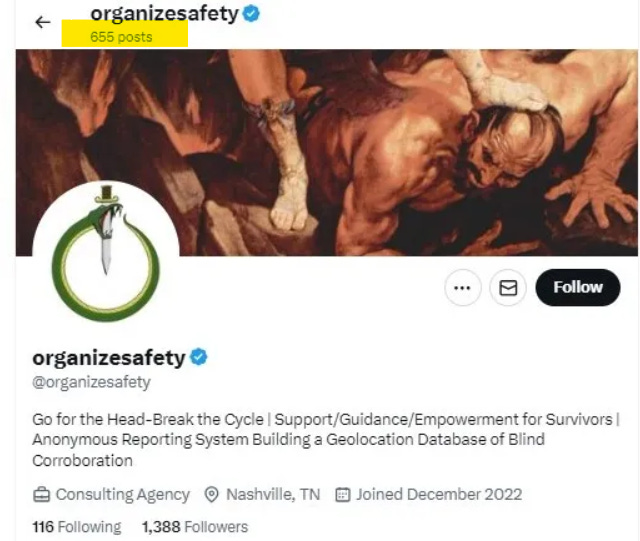The width and height of the screenshot is (640, 541).
Task: Open the painting banner image
Action: tap(327, 153)
